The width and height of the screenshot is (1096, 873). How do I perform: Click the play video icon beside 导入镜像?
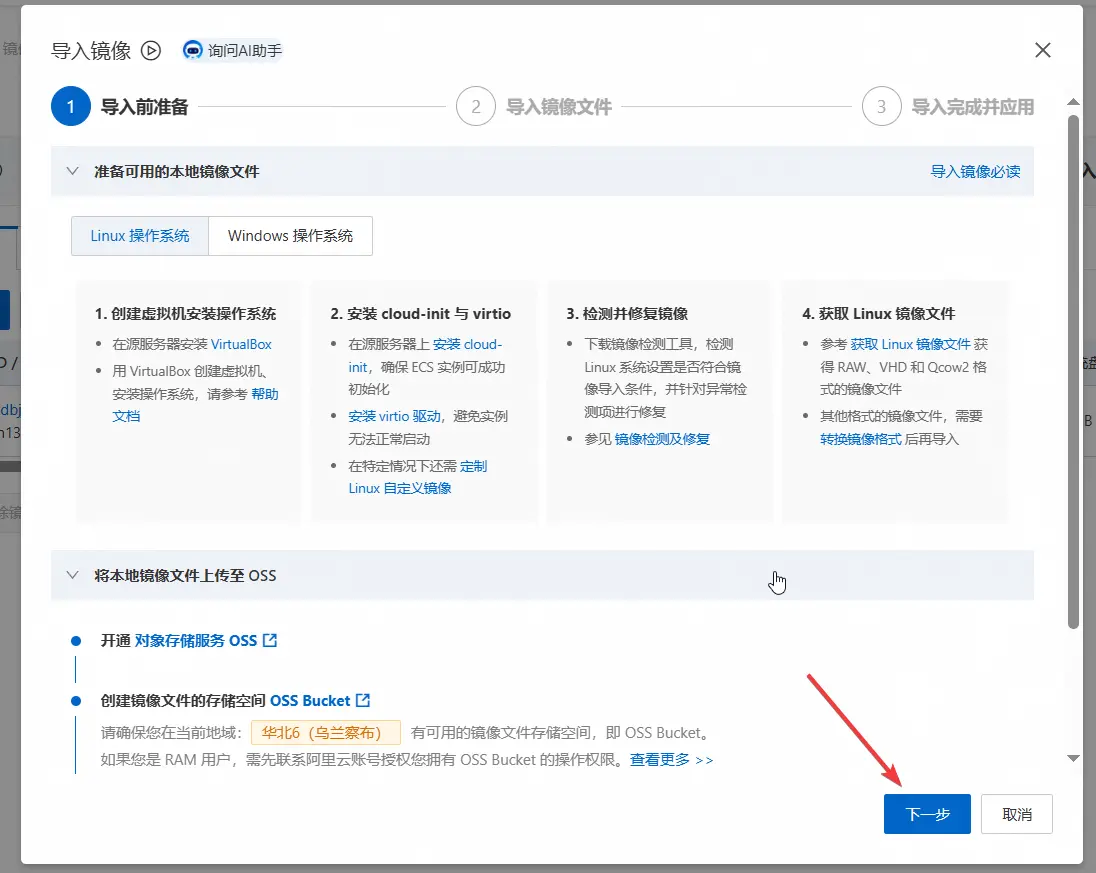[x=151, y=50]
